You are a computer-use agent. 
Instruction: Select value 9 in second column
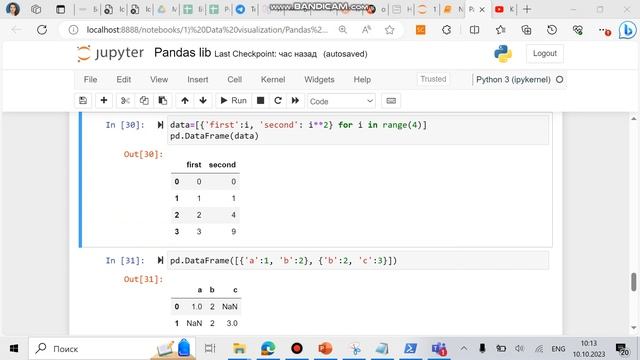(x=233, y=231)
